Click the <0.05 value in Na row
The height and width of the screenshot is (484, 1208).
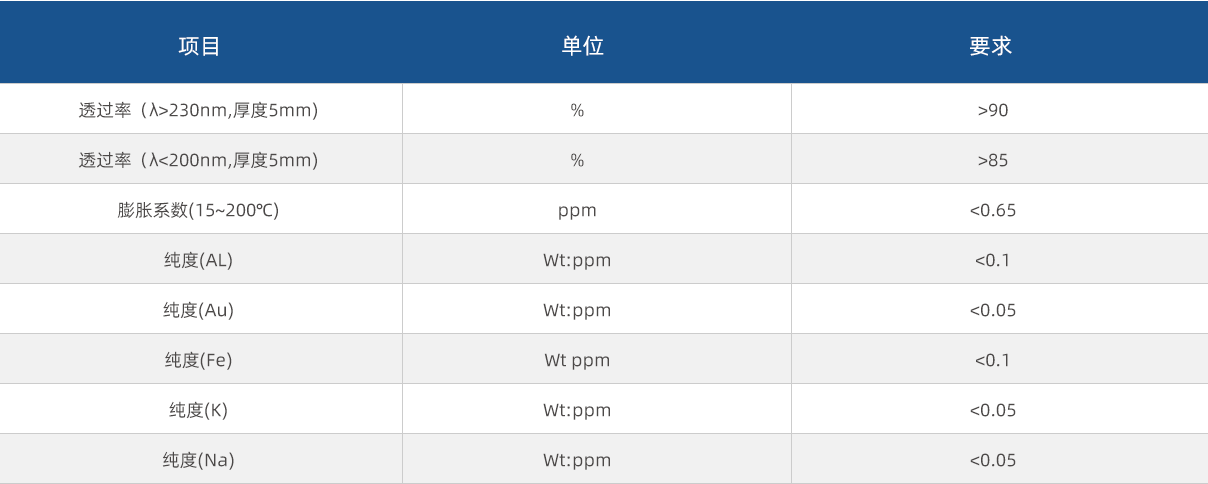point(993,460)
